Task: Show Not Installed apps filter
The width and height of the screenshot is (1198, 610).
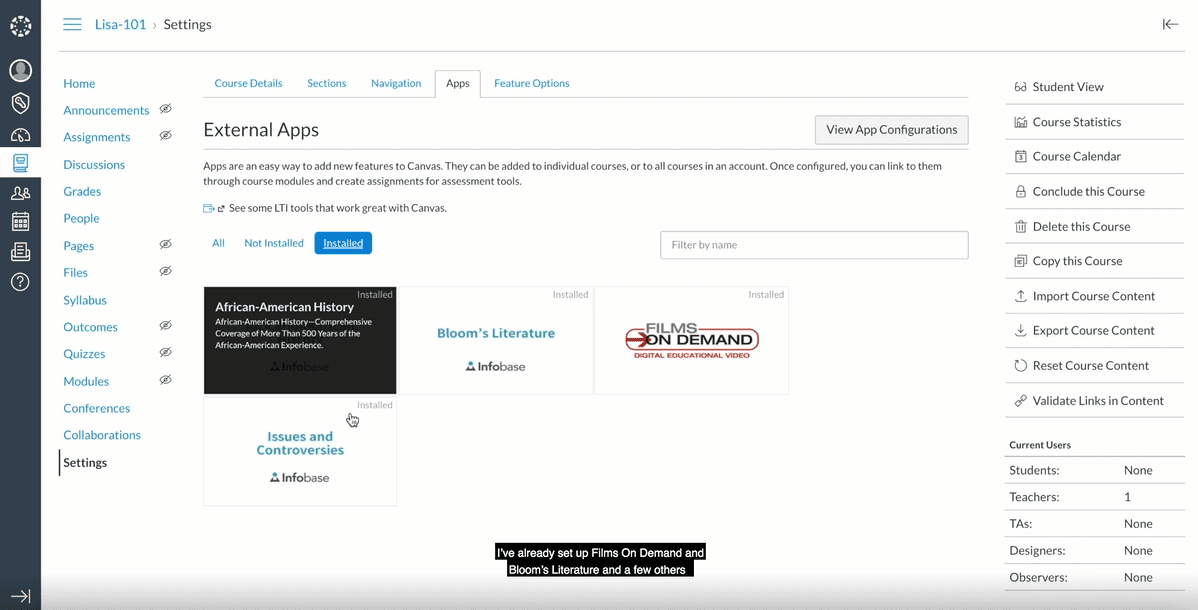Action: coord(274,243)
